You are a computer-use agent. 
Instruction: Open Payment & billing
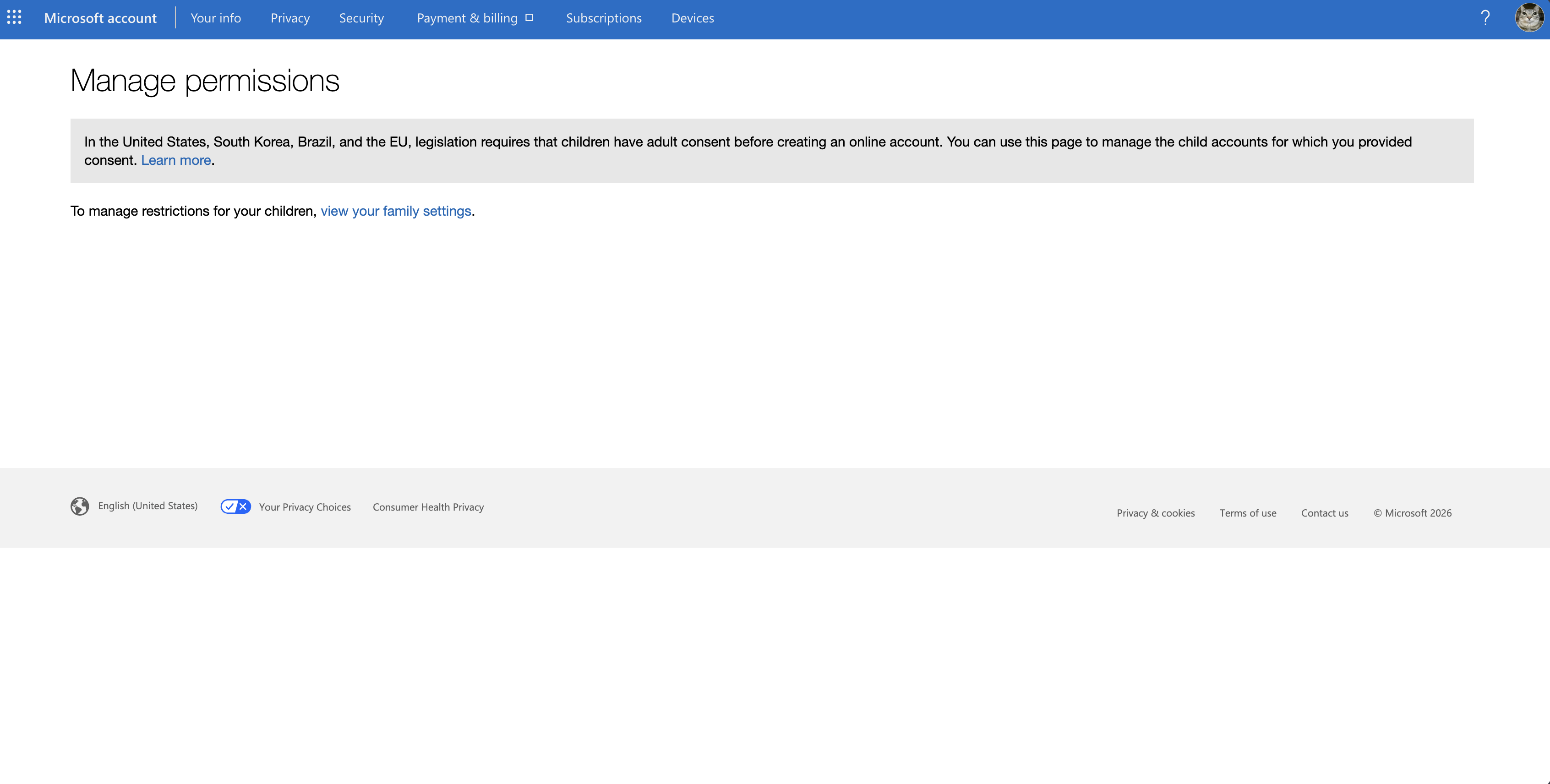467,18
